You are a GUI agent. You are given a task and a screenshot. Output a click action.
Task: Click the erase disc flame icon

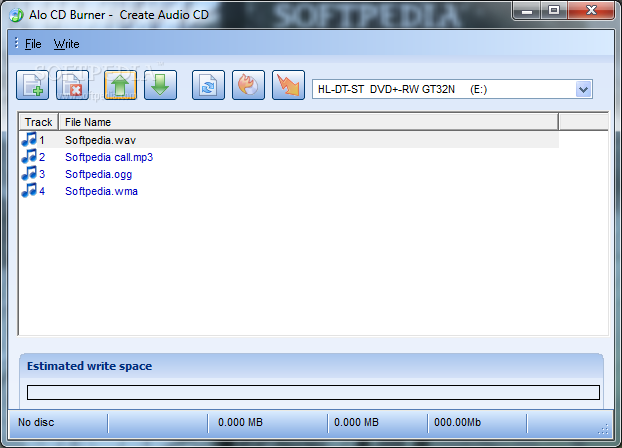coord(248,85)
